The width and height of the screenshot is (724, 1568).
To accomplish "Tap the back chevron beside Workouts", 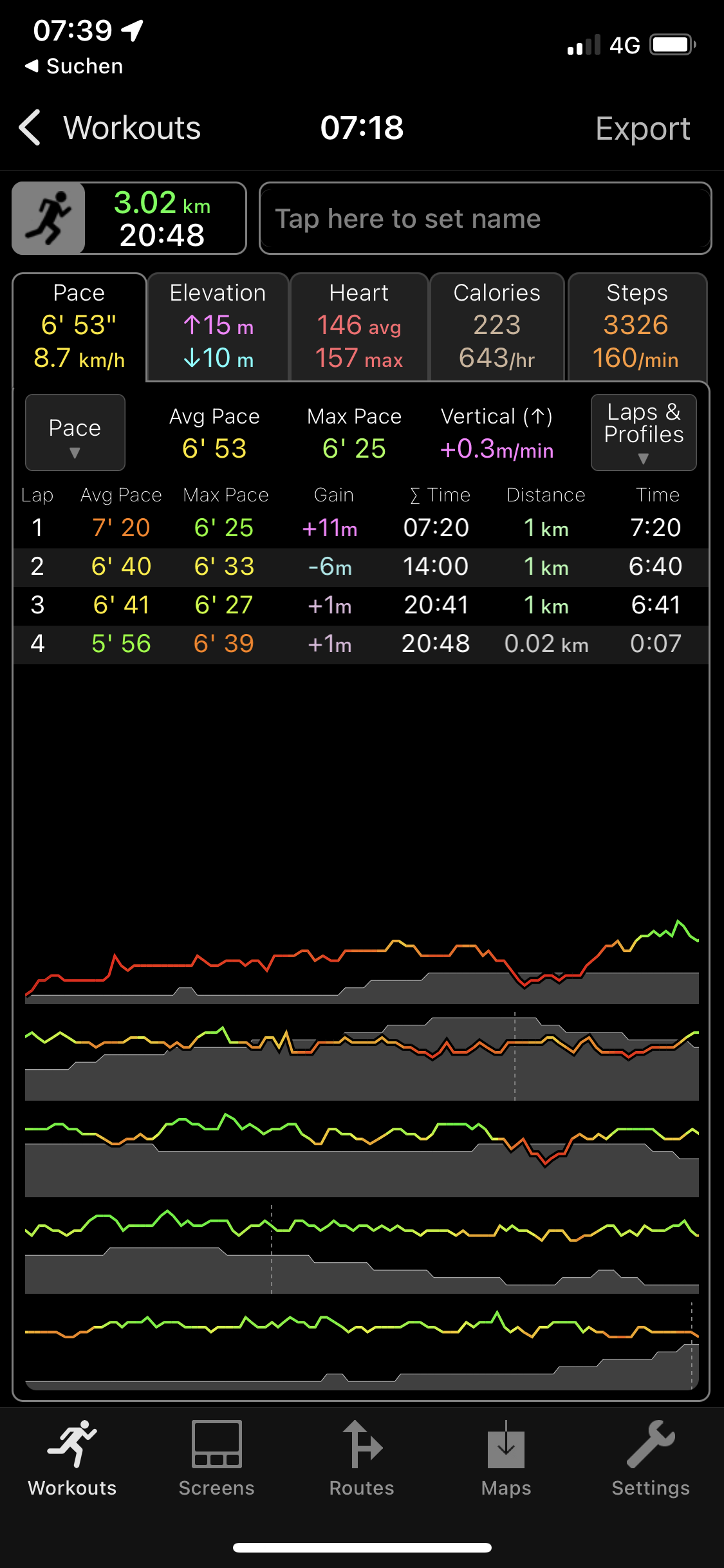I will (30, 127).
